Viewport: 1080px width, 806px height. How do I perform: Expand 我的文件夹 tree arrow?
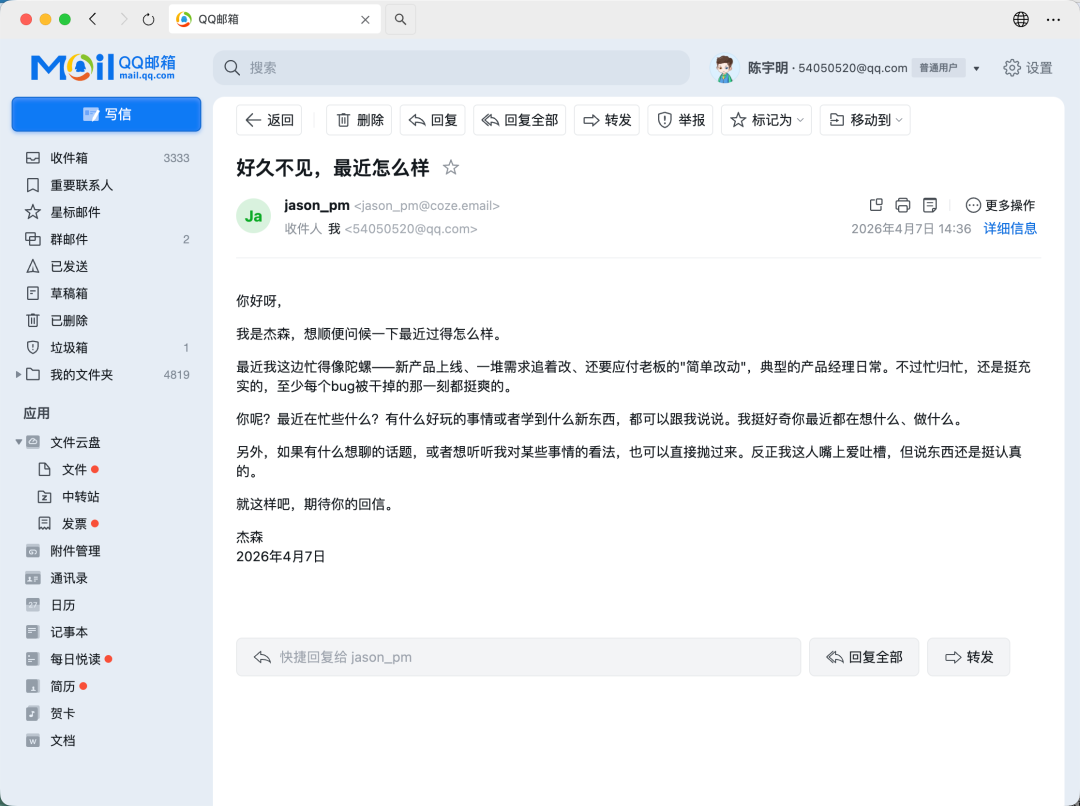18,375
